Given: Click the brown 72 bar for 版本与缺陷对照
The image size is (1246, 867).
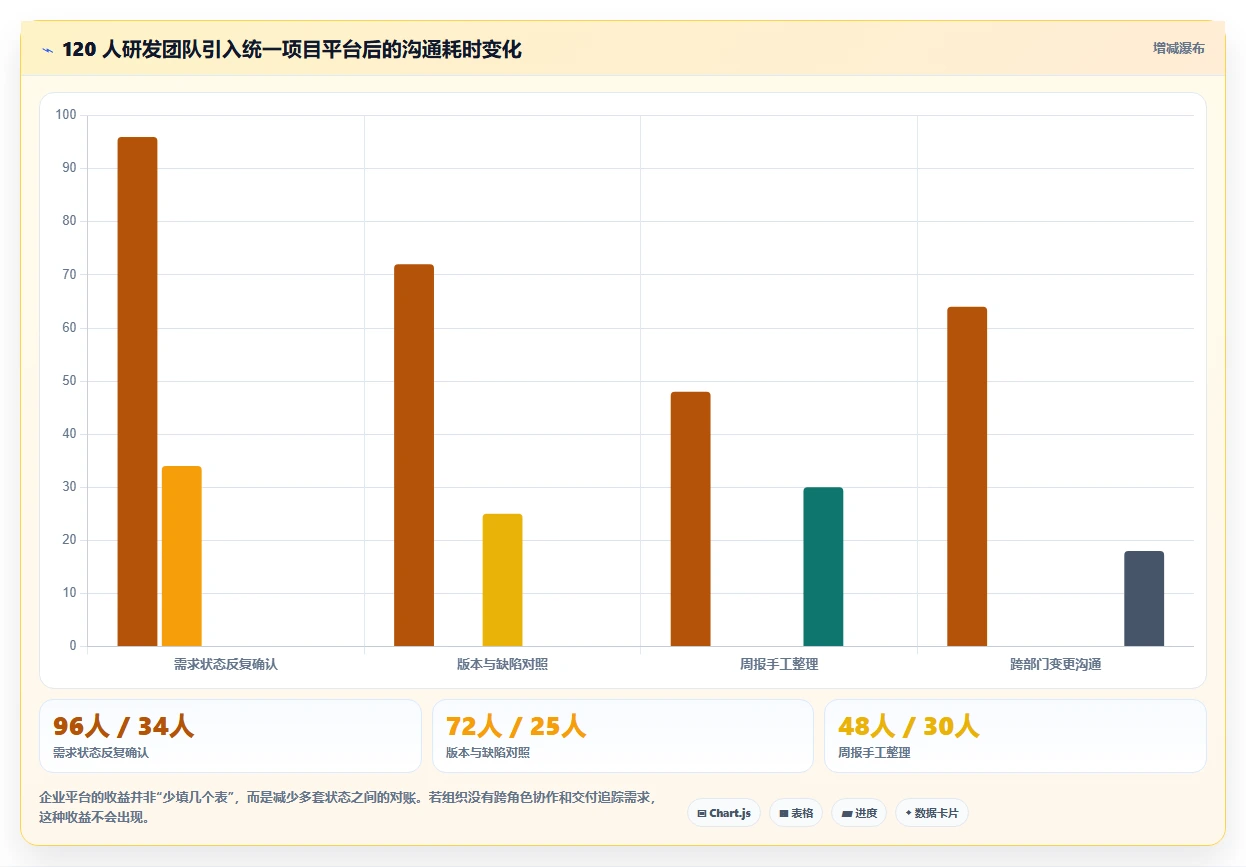Looking at the screenshot, I should click(x=414, y=455).
